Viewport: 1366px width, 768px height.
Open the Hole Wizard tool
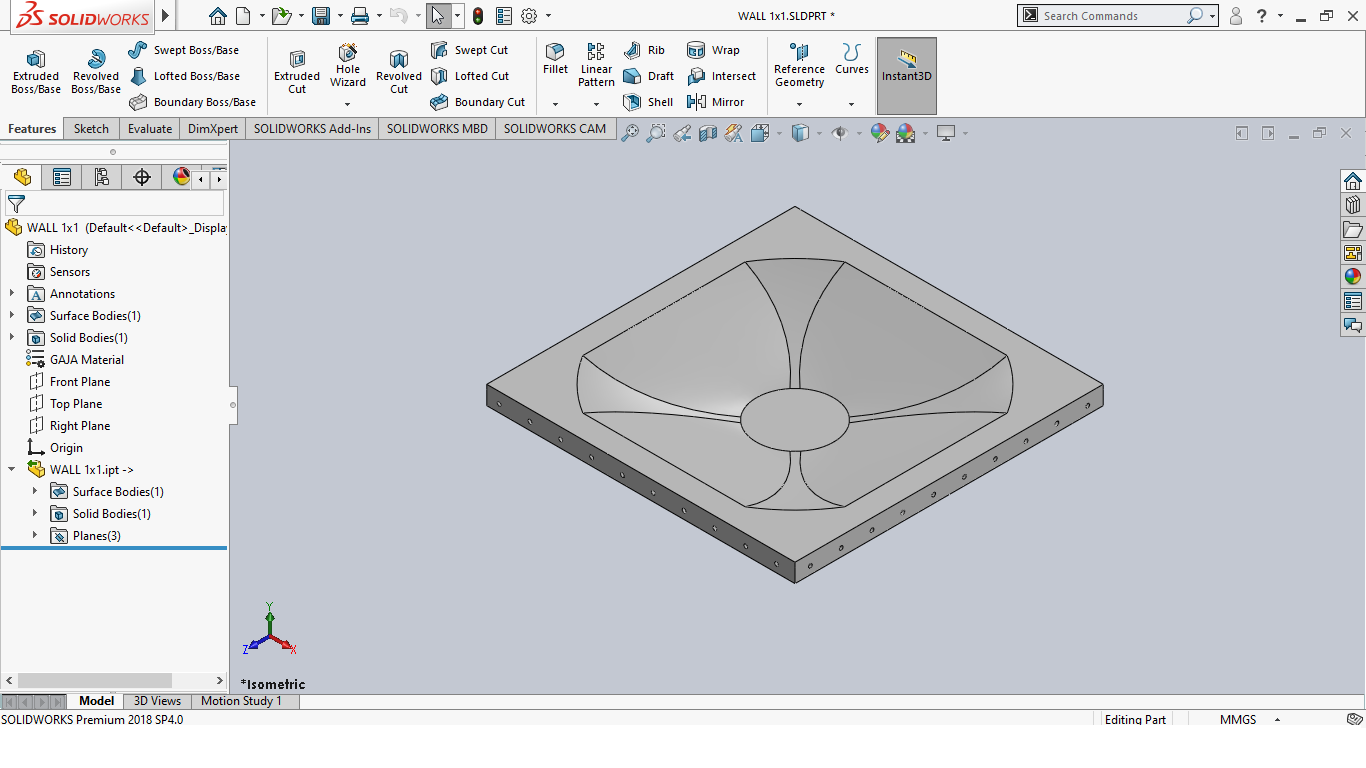click(x=348, y=66)
